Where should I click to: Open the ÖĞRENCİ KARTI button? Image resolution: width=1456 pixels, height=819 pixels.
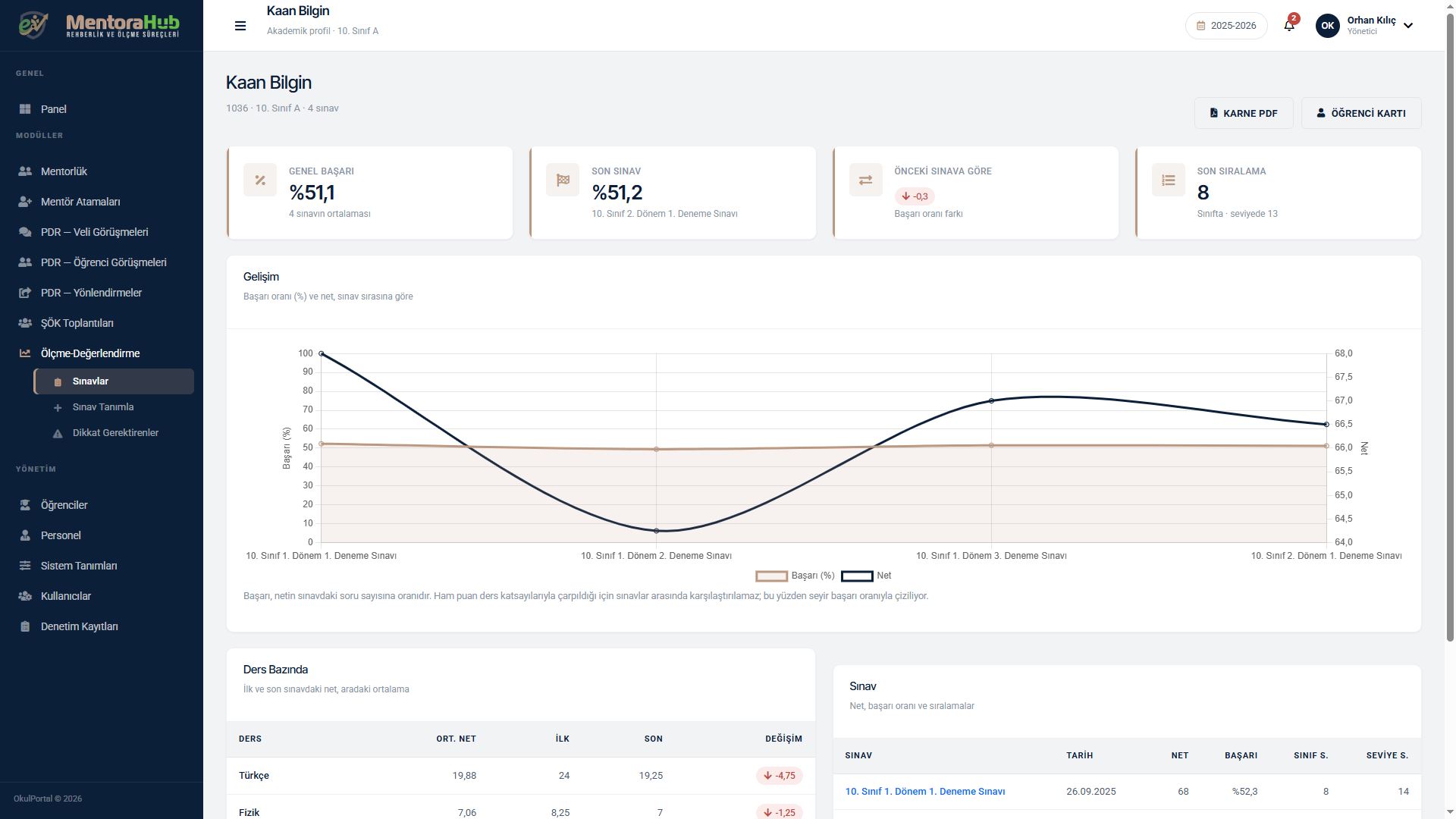coord(1361,113)
